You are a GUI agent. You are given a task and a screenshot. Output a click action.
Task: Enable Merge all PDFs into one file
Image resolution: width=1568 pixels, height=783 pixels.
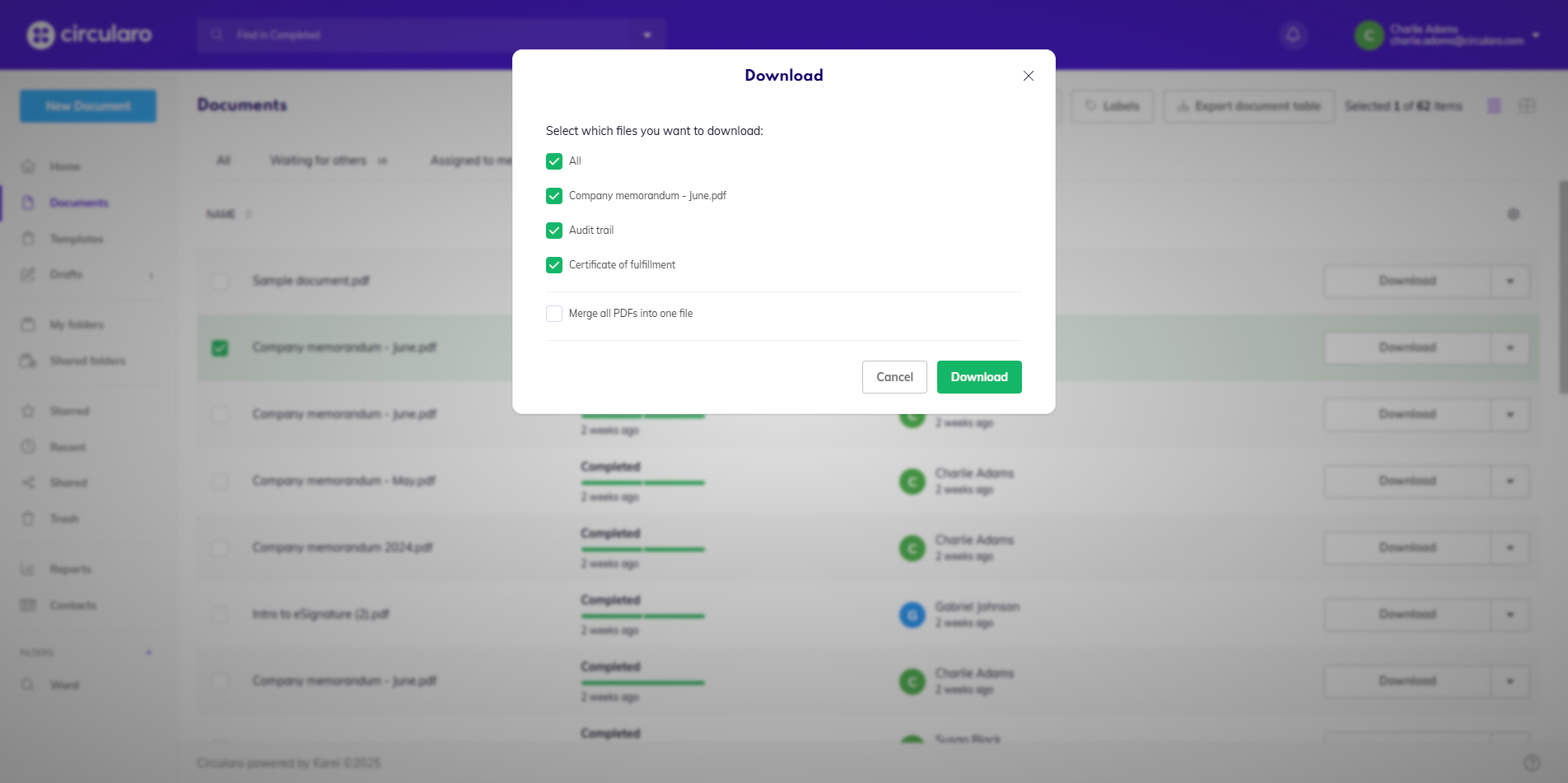554,314
